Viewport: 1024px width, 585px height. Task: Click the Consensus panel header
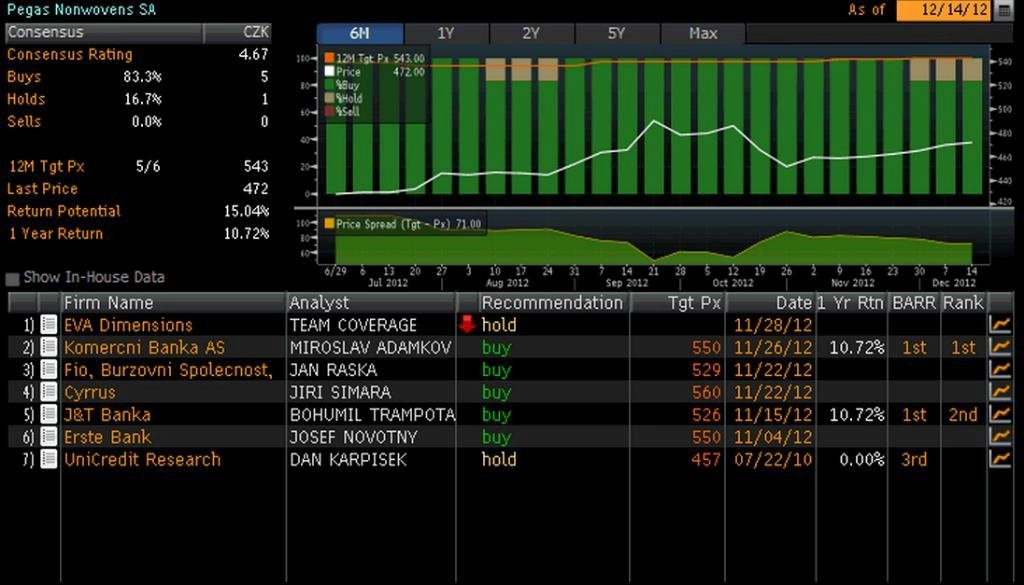104,33
